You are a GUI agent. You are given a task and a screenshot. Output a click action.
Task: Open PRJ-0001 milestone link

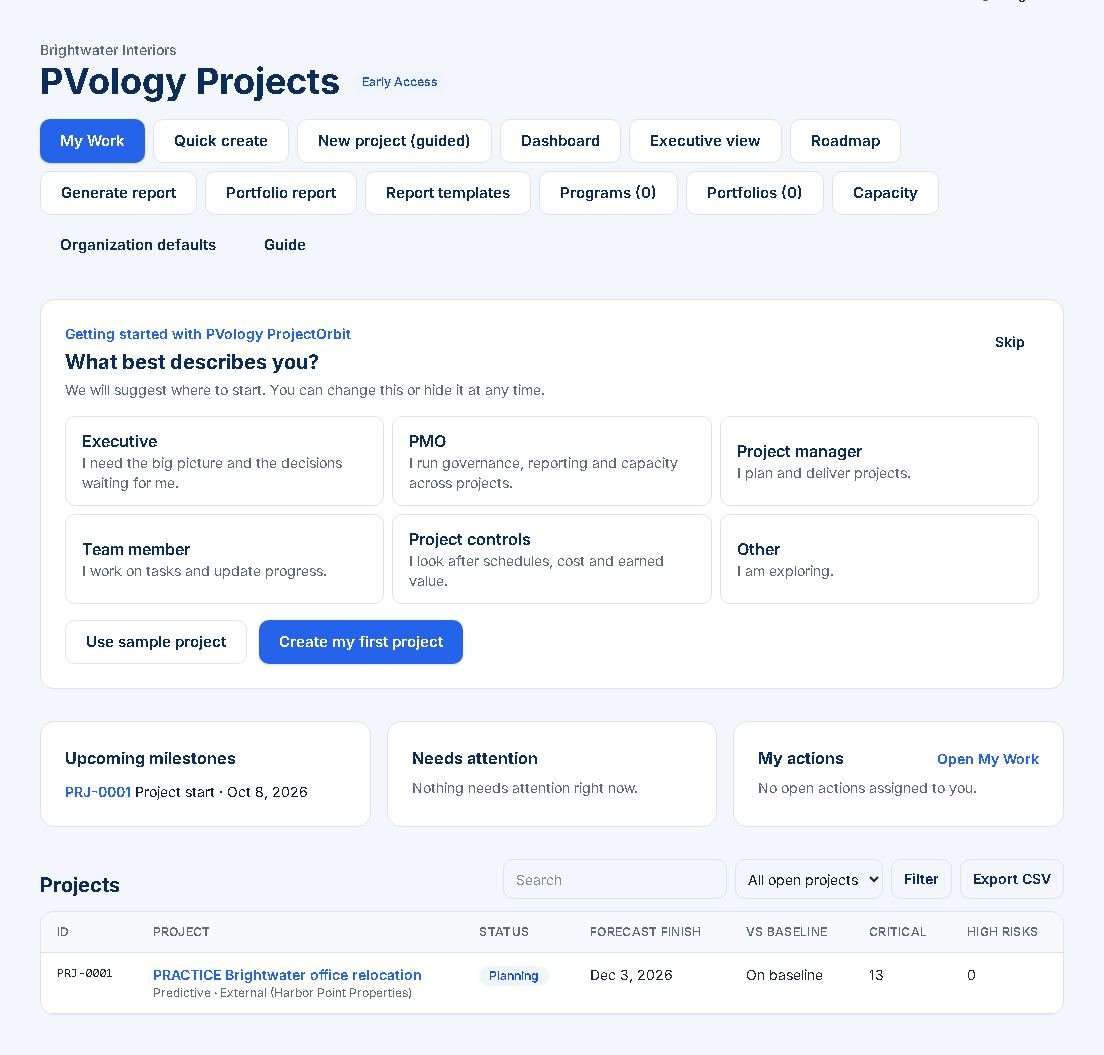click(x=98, y=792)
